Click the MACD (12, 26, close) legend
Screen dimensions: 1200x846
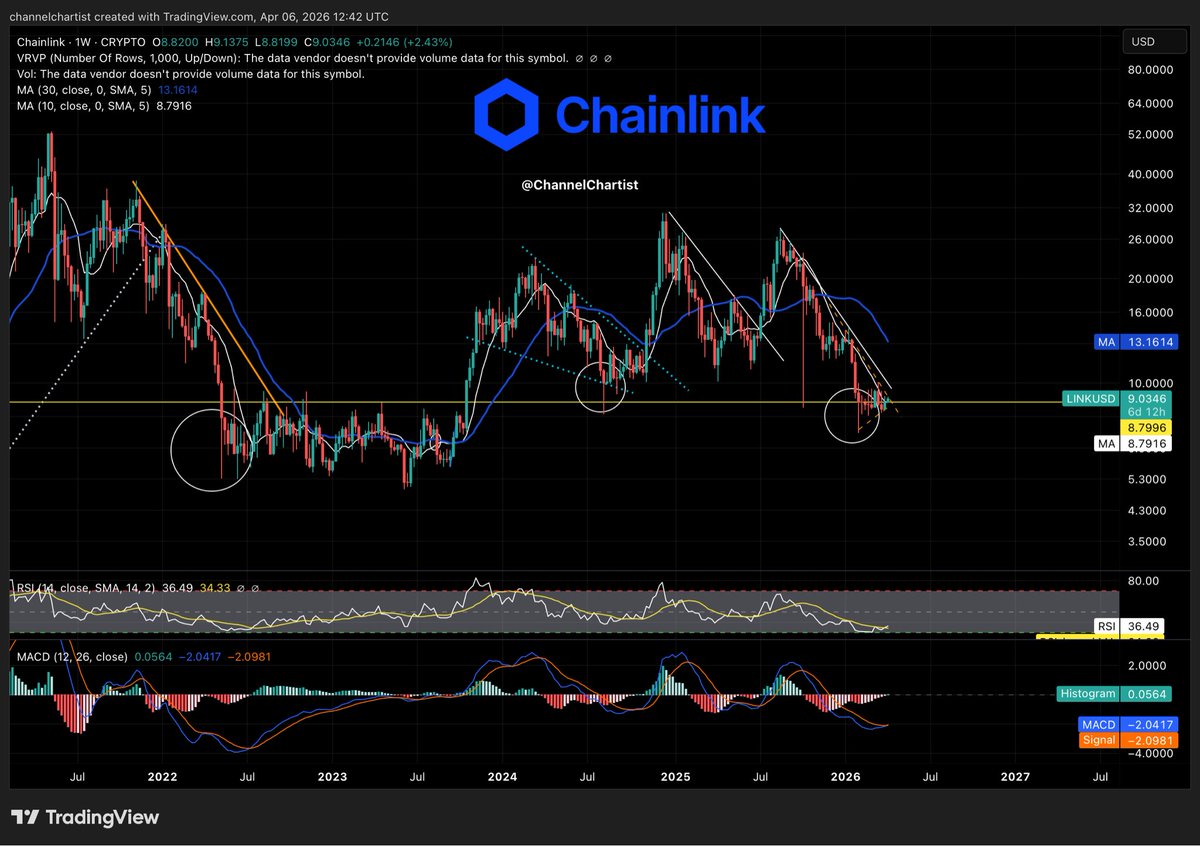tap(71, 657)
